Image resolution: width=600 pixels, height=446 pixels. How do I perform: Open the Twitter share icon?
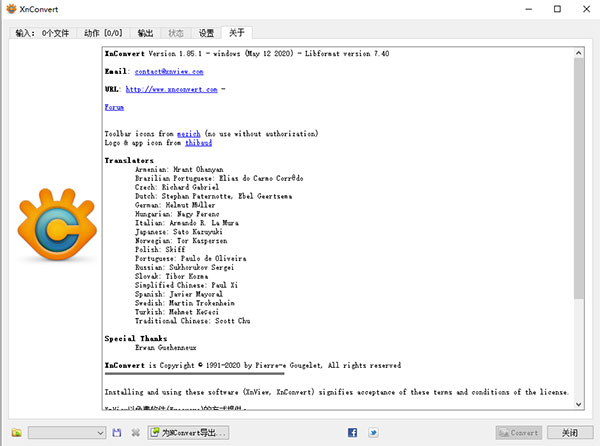[x=373, y=433]
